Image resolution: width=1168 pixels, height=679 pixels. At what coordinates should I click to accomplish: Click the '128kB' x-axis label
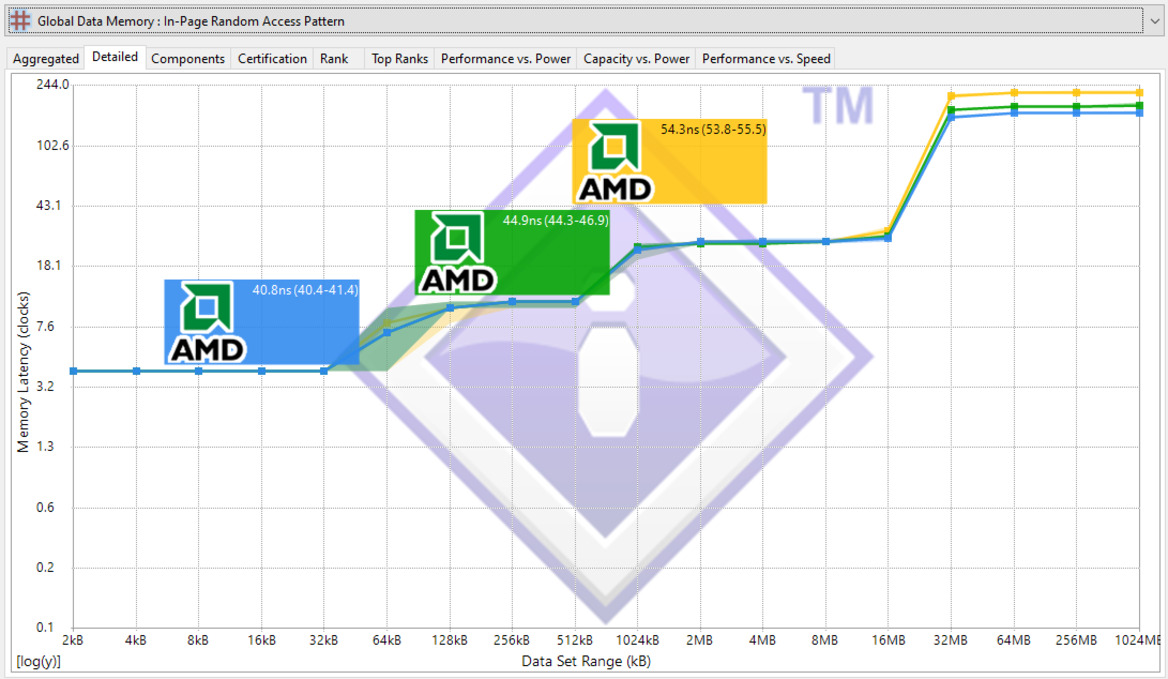(449, 640)
